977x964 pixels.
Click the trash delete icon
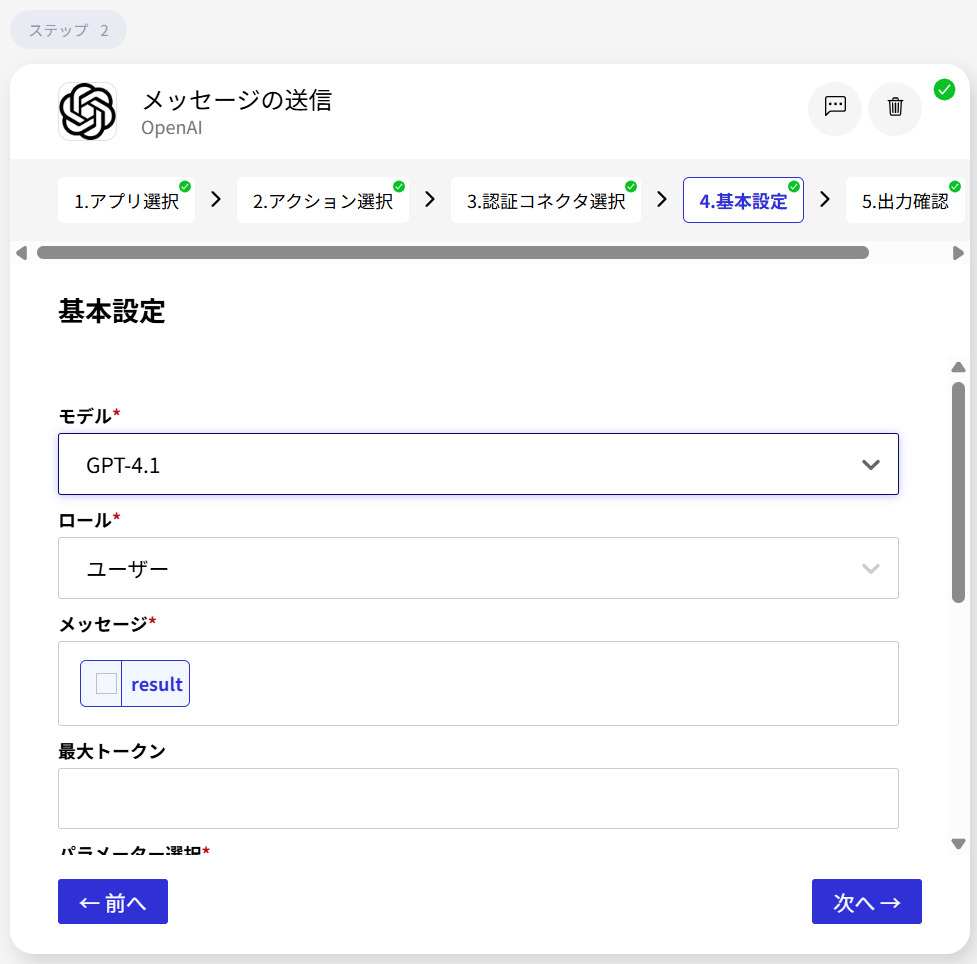pyautogui.click(x=895, y=108)
